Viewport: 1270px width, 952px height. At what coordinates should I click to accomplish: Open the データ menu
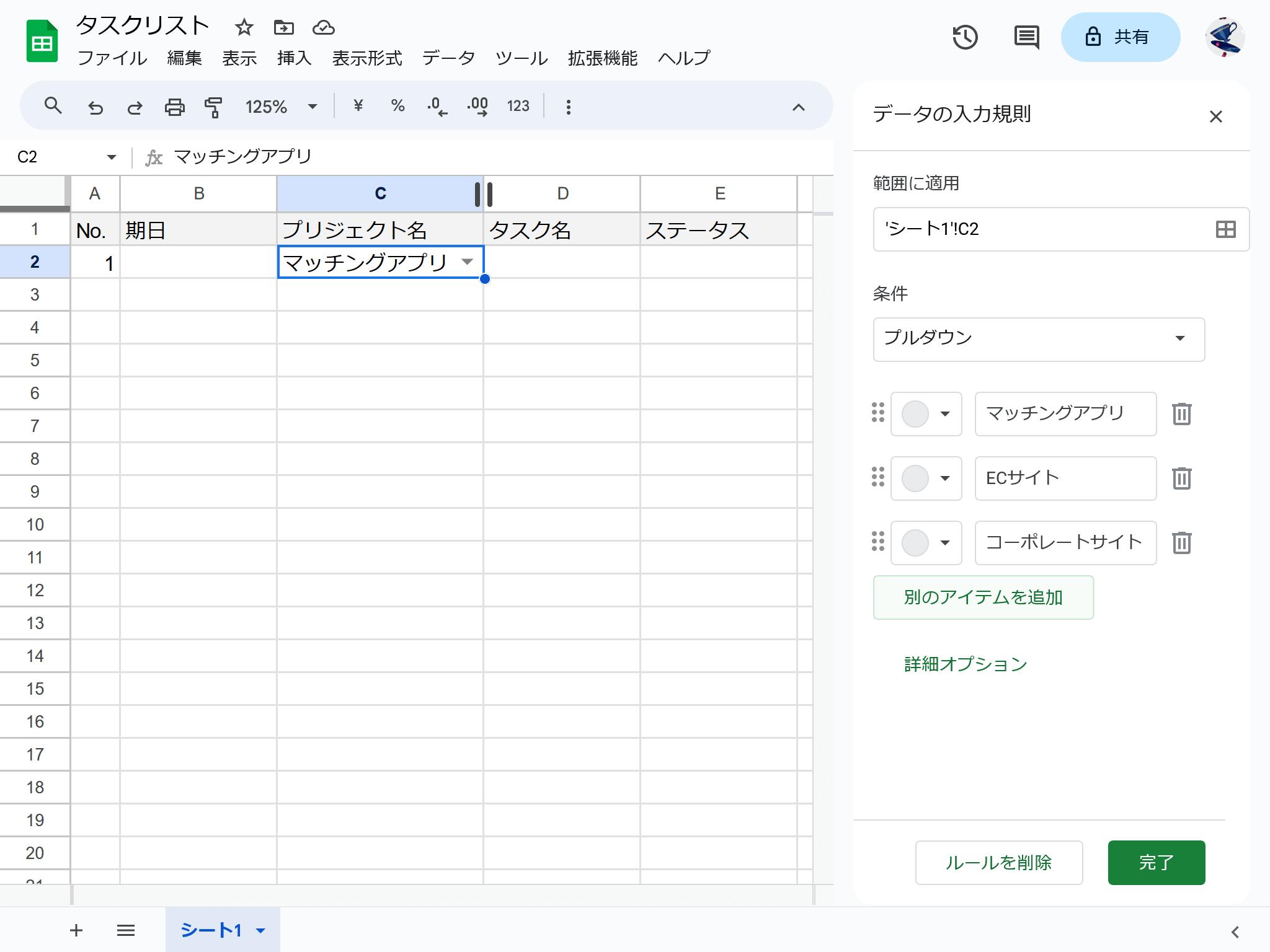tap(448, 58)
